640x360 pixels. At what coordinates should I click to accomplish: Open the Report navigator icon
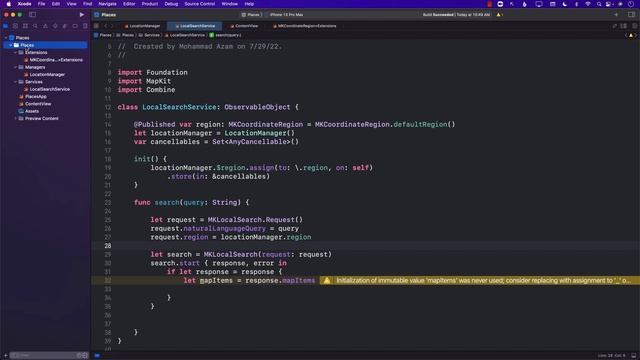click(85, 26)
